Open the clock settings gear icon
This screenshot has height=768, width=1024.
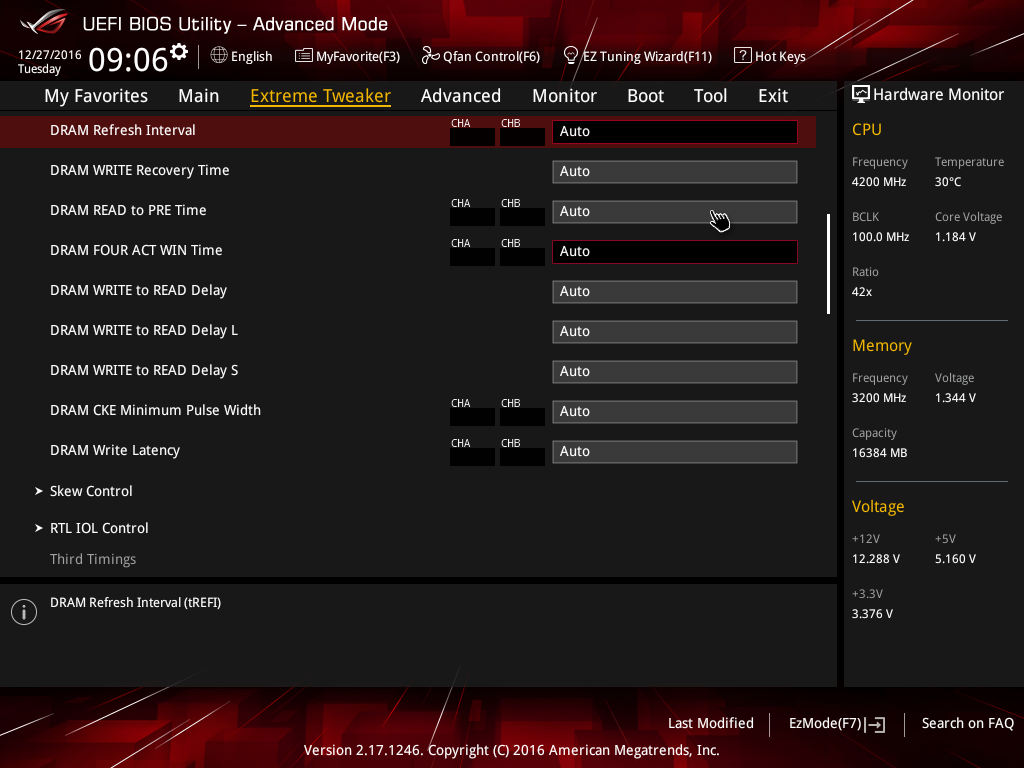pos(179,52)
